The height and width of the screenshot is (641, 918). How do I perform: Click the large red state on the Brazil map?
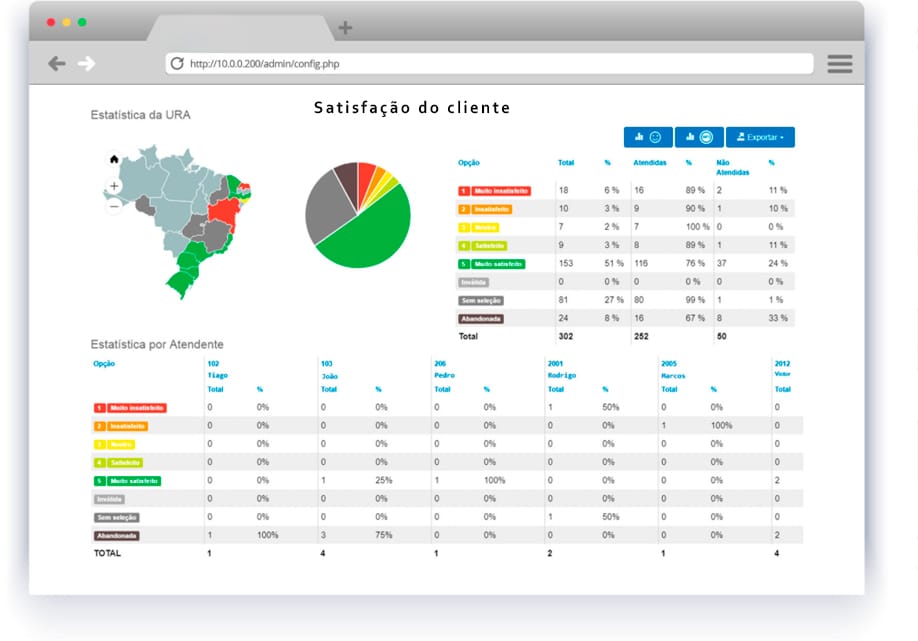[225, 212]
